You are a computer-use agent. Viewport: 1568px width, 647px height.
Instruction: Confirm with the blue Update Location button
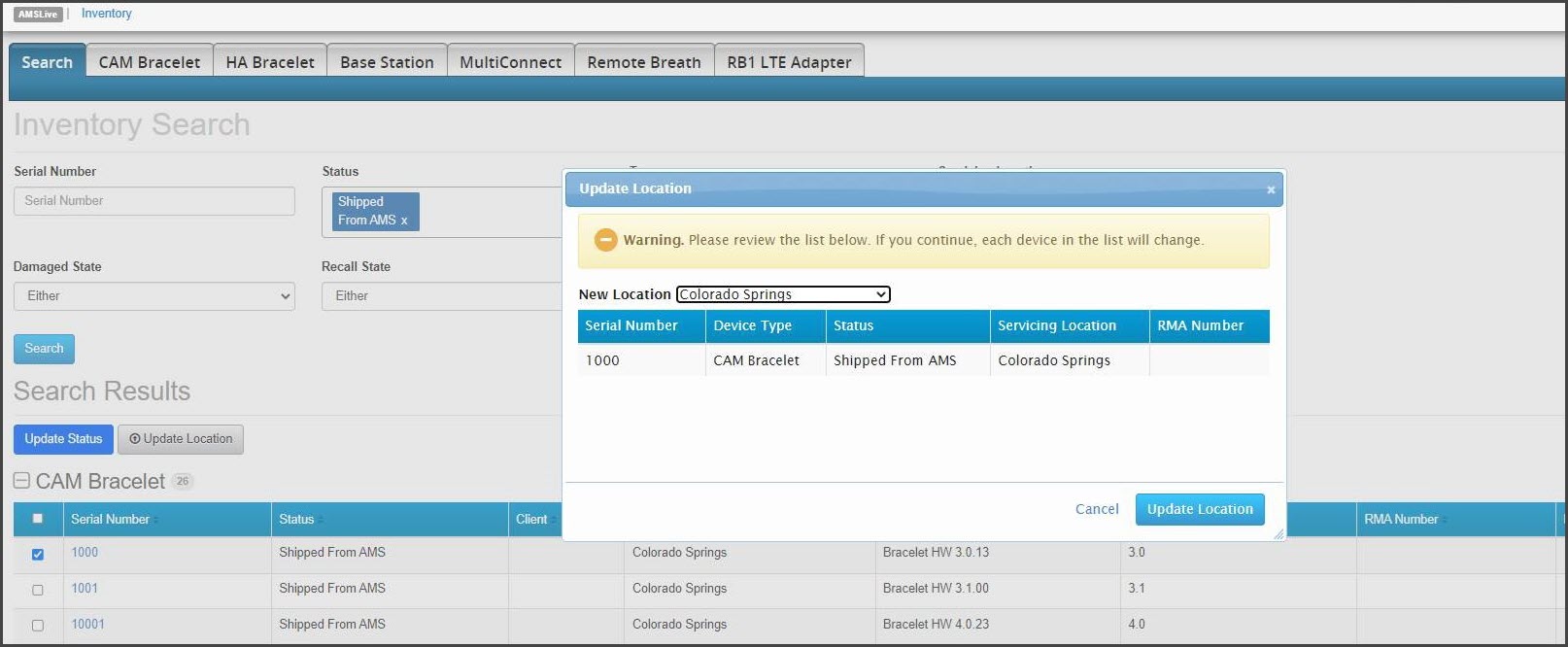[1199, 509]
